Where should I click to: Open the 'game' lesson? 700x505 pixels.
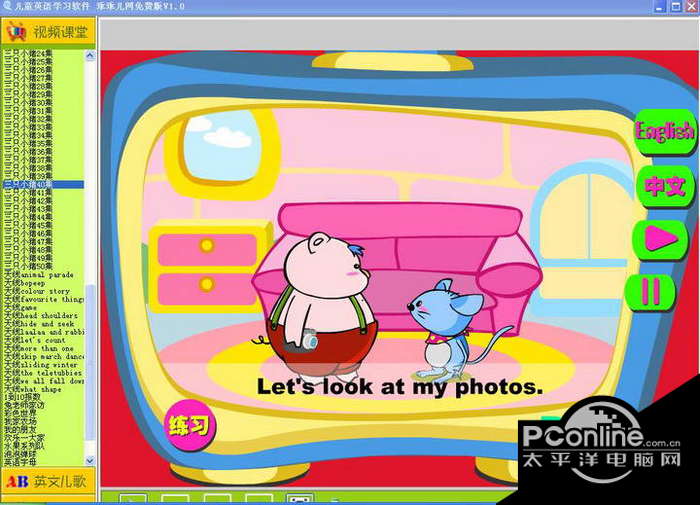tap(21, 308)
